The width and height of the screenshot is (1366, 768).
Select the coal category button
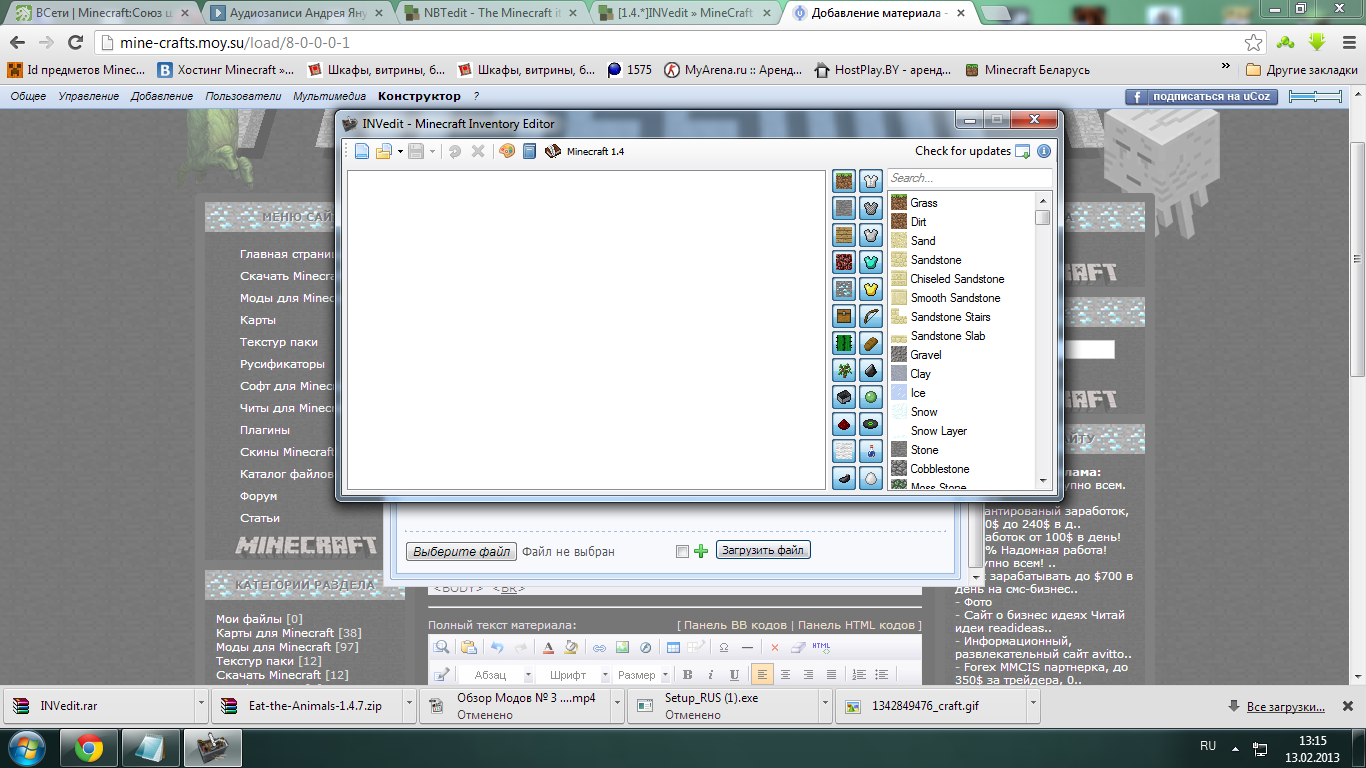(x=871, y=370)
